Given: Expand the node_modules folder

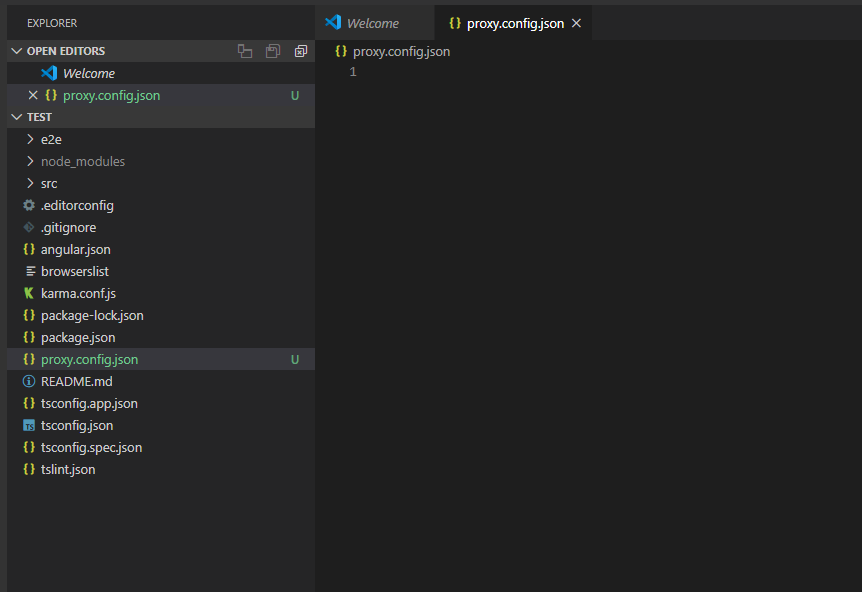Looking at the screenshot, I should tap(30, 161).
